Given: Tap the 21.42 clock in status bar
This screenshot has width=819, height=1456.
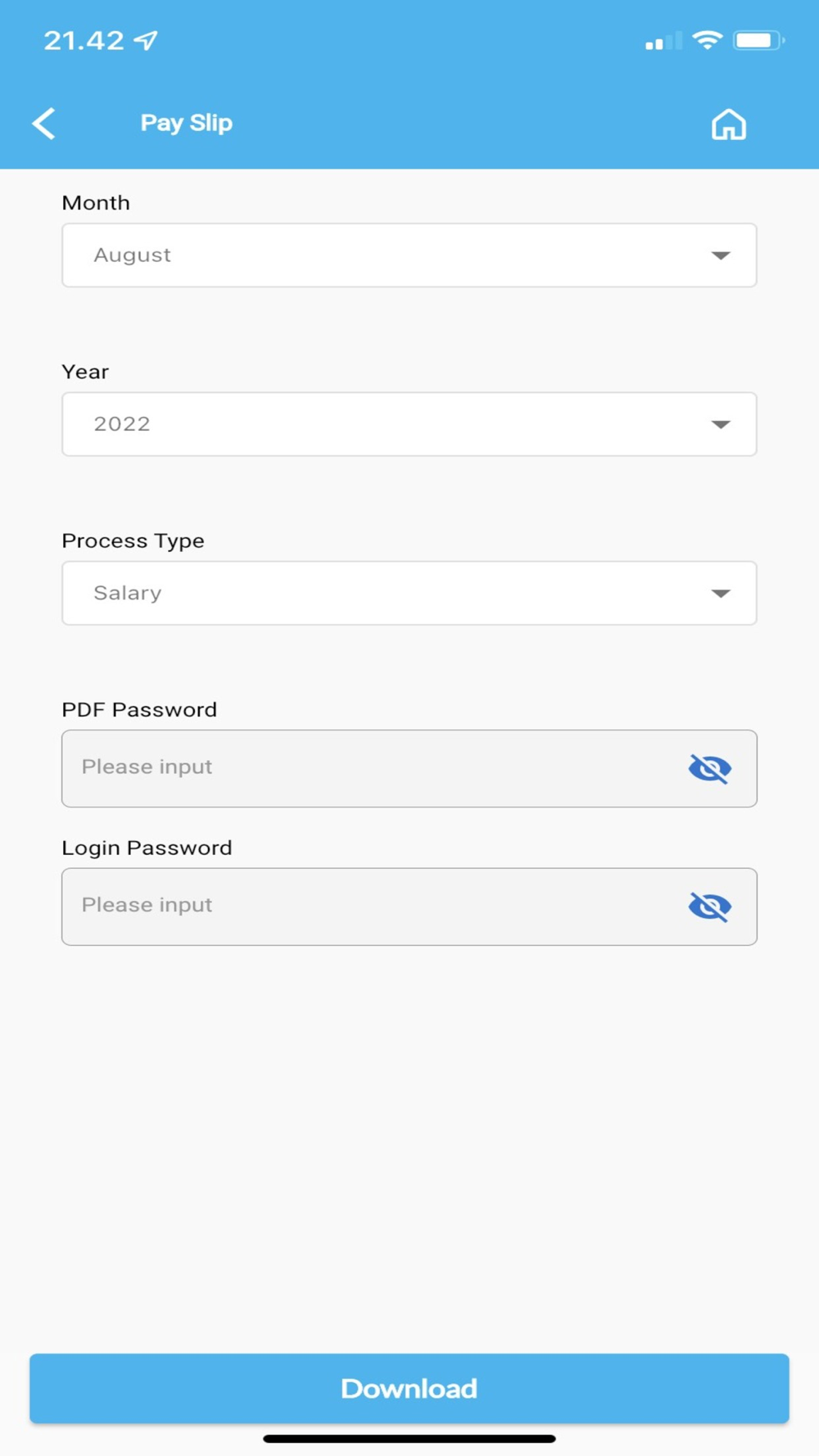Looking at the screenshot, I should (x=84, y=40).
